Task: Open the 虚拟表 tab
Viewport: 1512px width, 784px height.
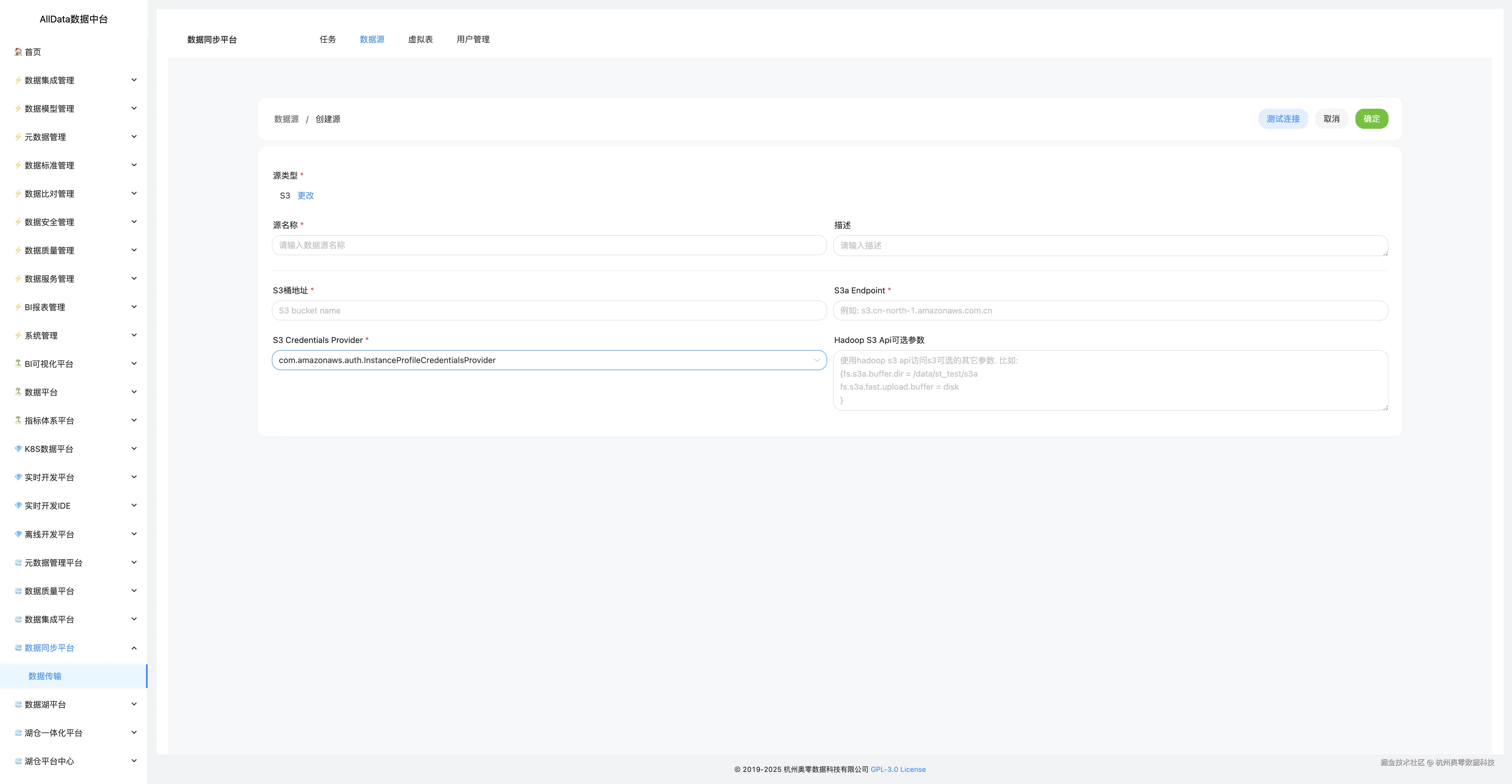Action: pos(420,39)
